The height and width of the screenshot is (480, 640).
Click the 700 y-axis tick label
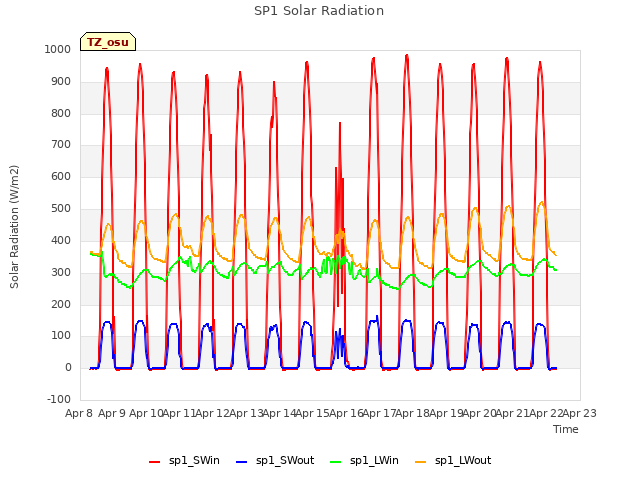(61, 144)
